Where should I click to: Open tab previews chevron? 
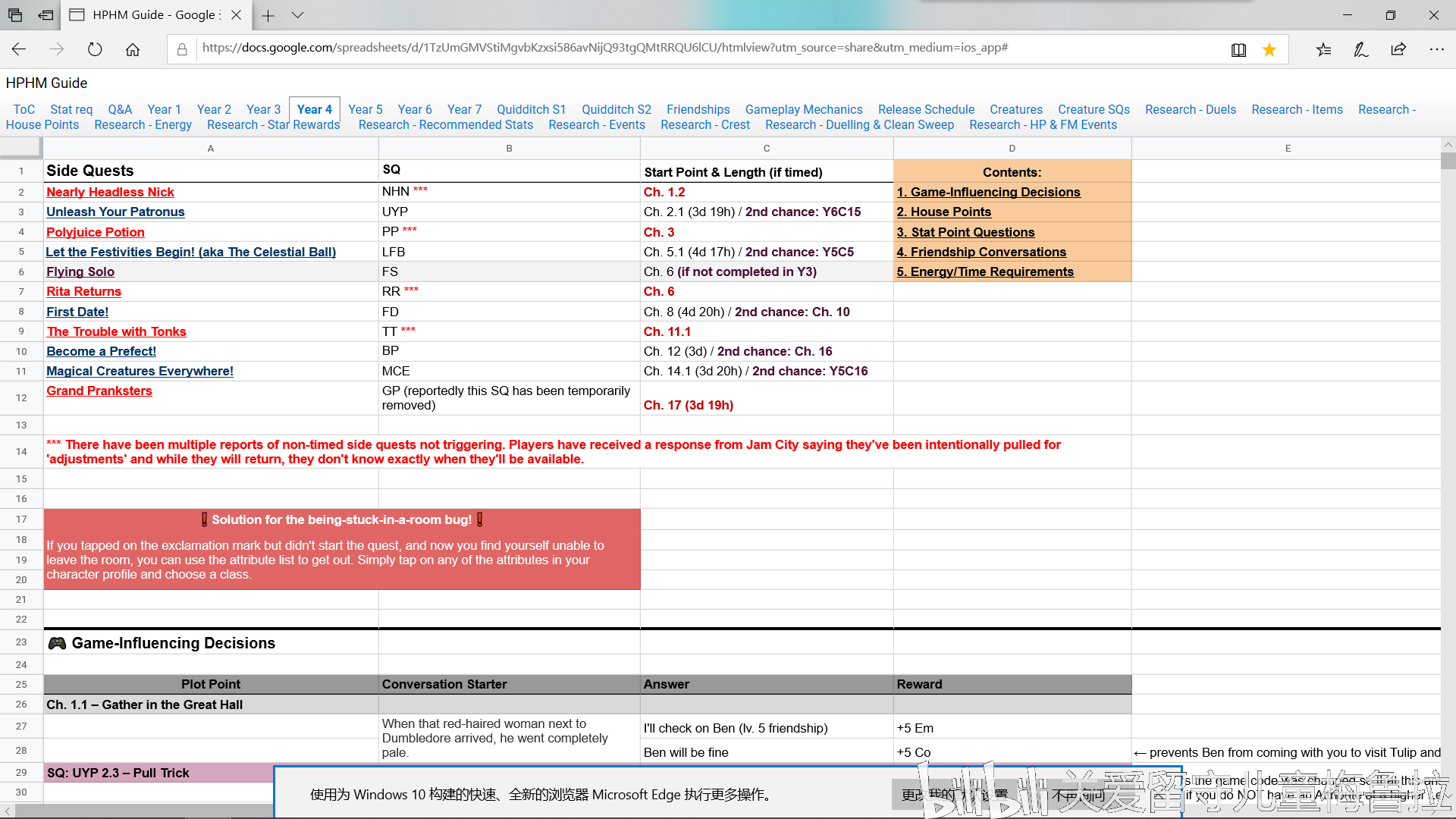298,15
